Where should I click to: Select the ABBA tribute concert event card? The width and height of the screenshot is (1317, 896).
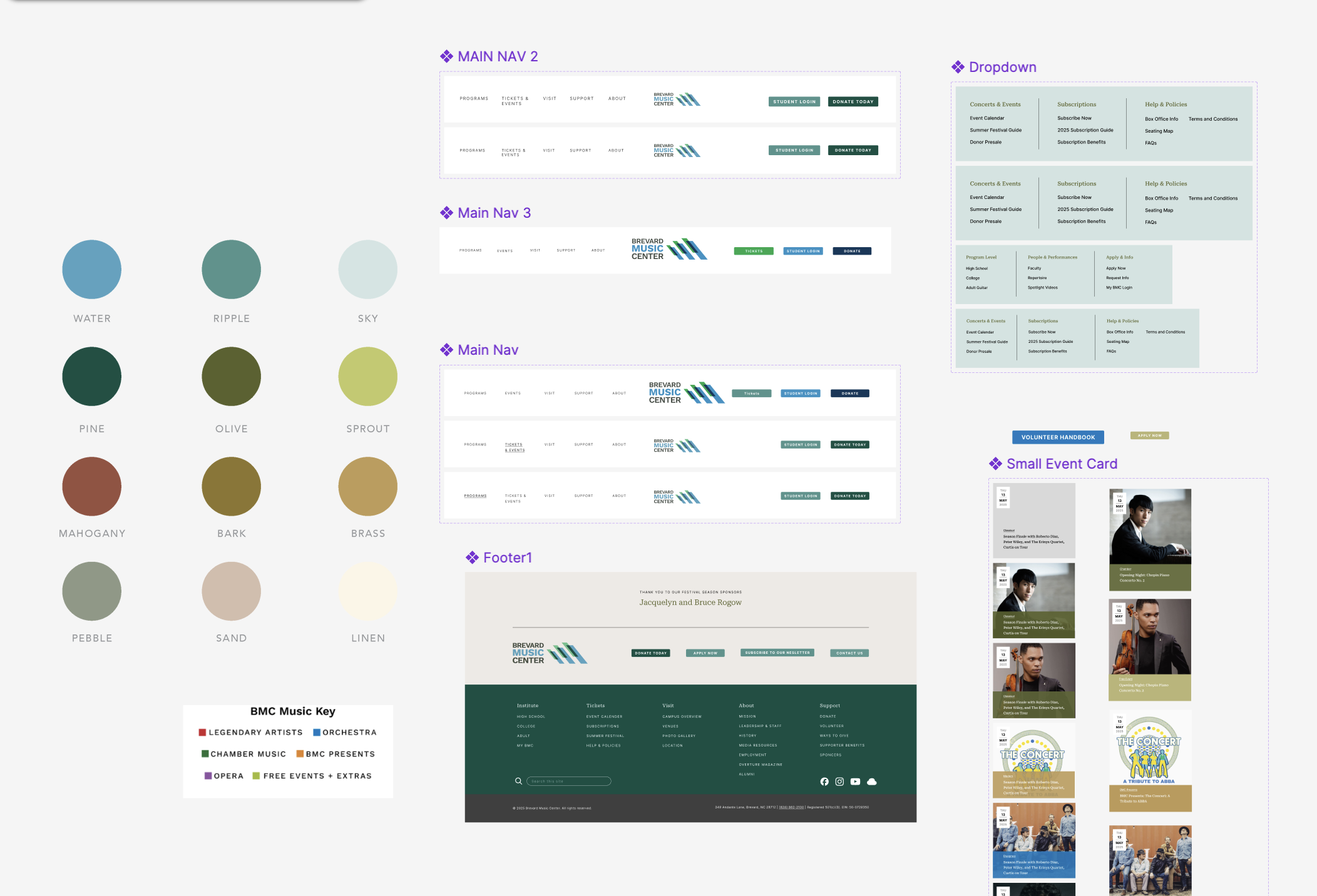pos(1150,760)
